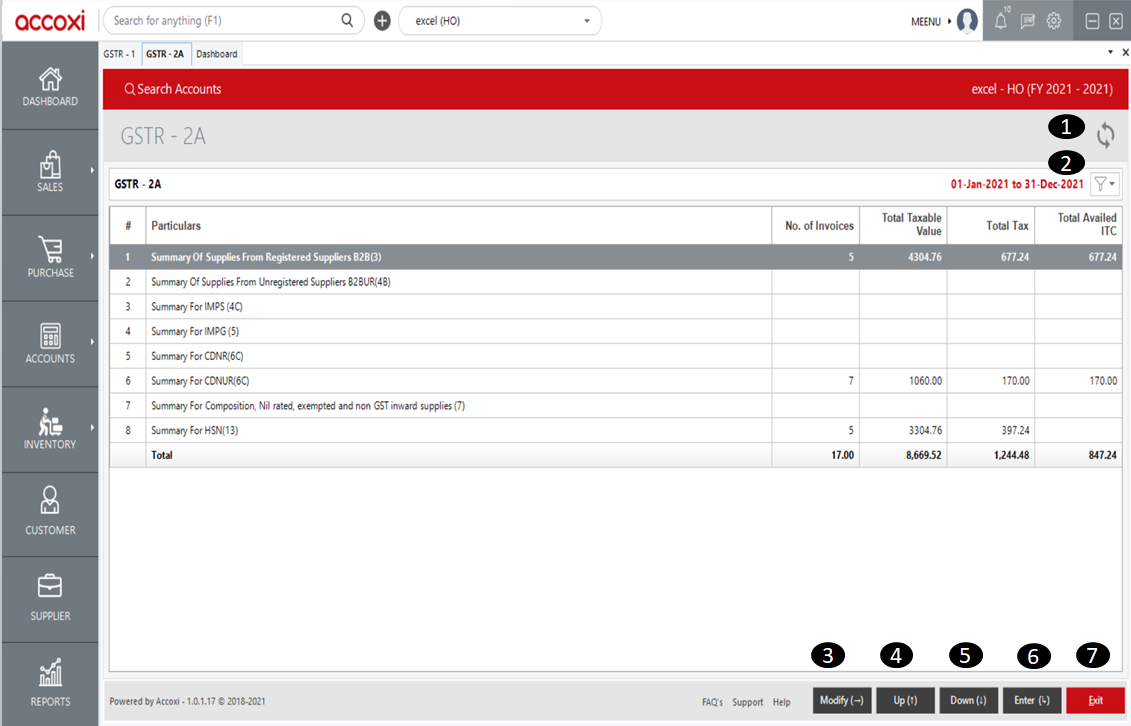Click the plus add-new icon

tap(382, 21)
